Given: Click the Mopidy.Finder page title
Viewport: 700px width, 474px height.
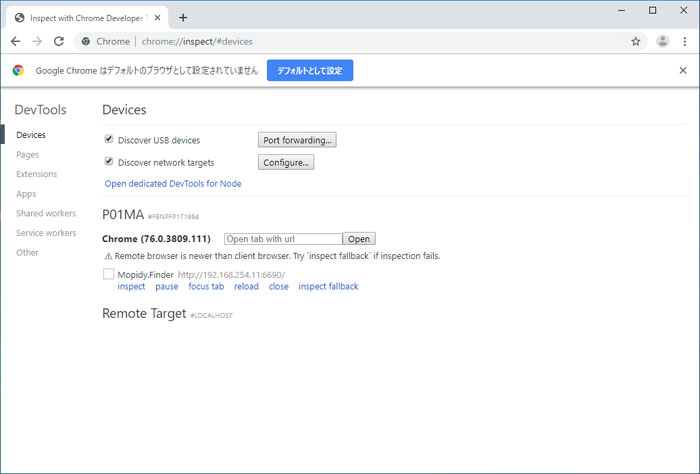Looking at the screenshot, I should pos(145,275).
